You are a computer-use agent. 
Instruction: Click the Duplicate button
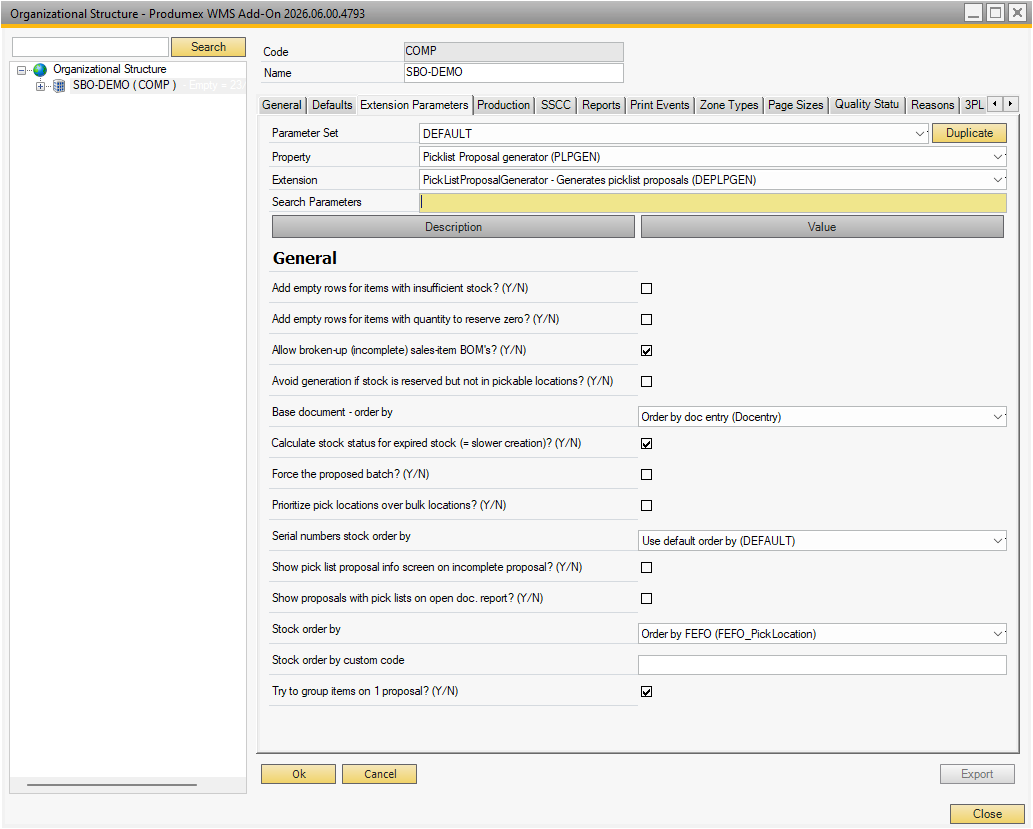tap(969, 133)
